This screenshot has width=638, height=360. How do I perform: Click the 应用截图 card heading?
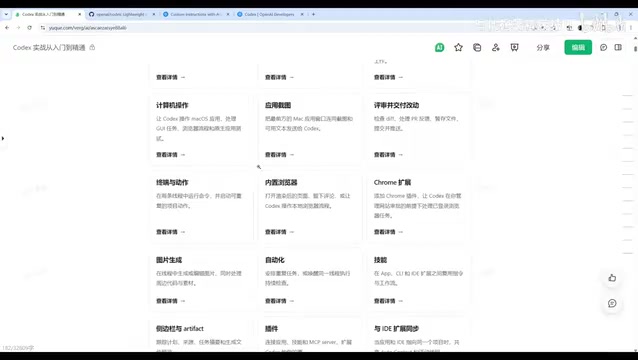click(x=278, y=105)
